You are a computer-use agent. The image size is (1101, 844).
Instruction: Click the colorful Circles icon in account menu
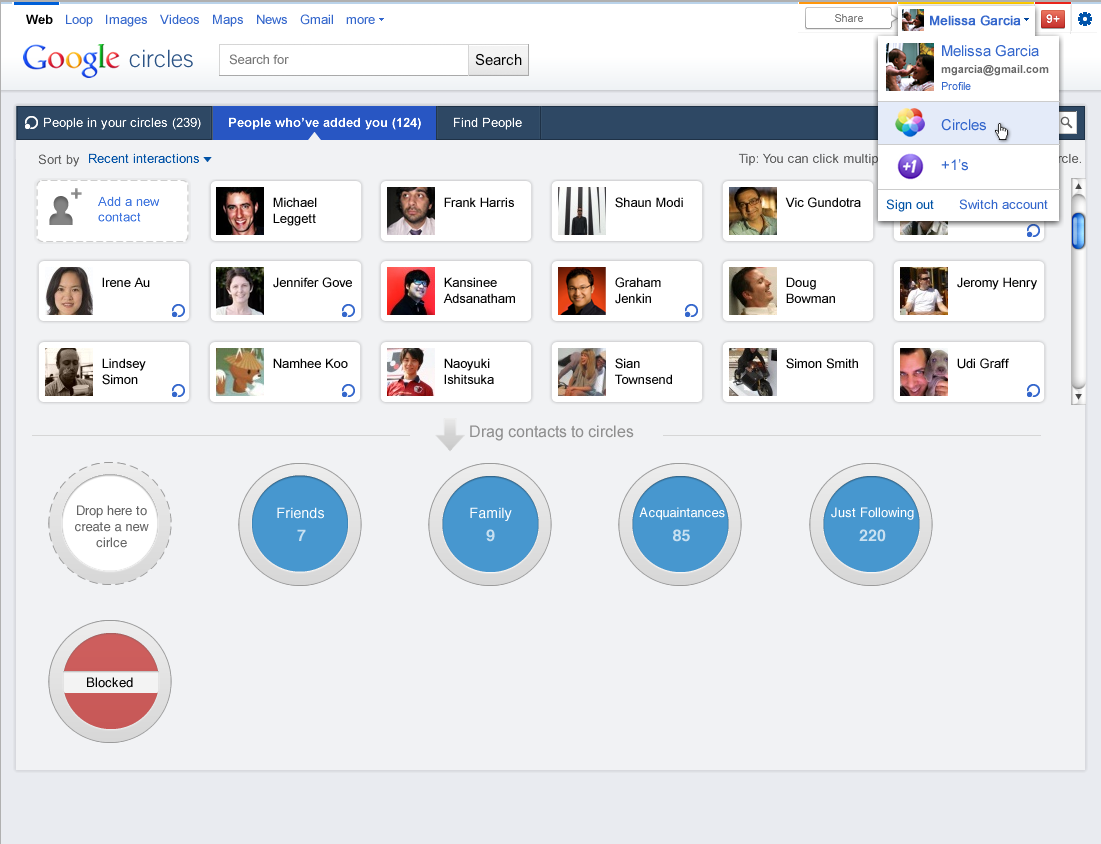pyautogui.click(x=910, y=124)
